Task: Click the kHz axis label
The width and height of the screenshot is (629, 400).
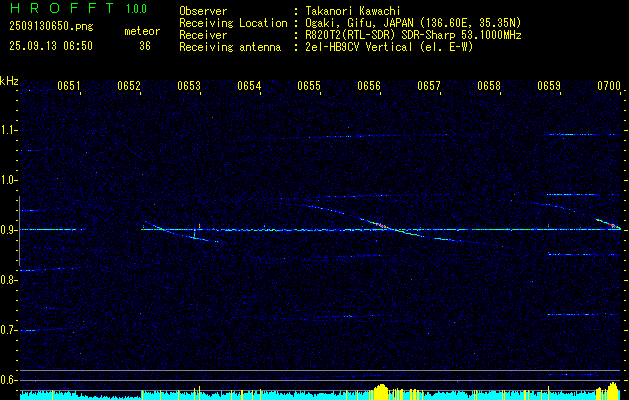Action: 9,81
